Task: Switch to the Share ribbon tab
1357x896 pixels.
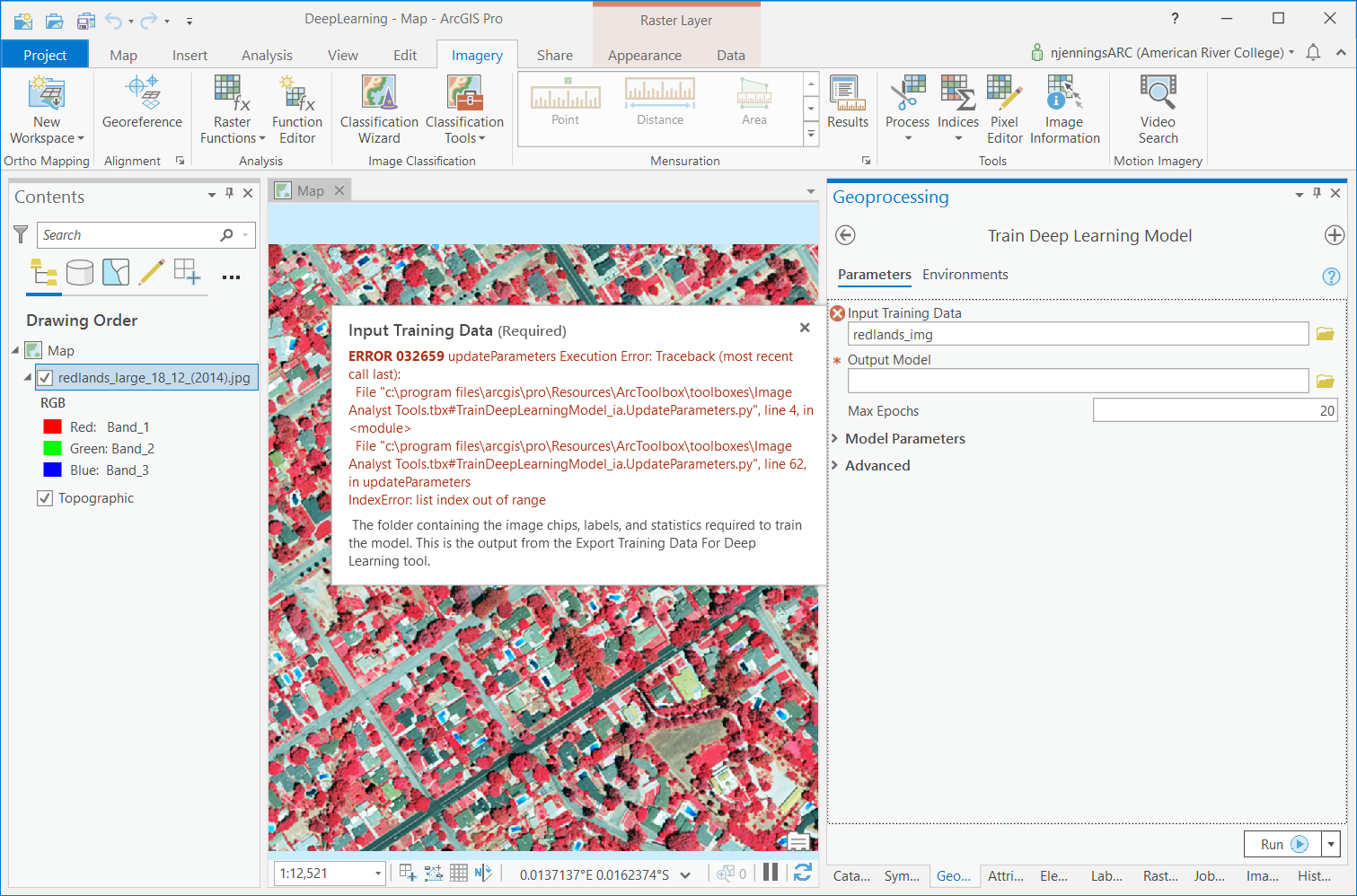Action: coord(555,55)
